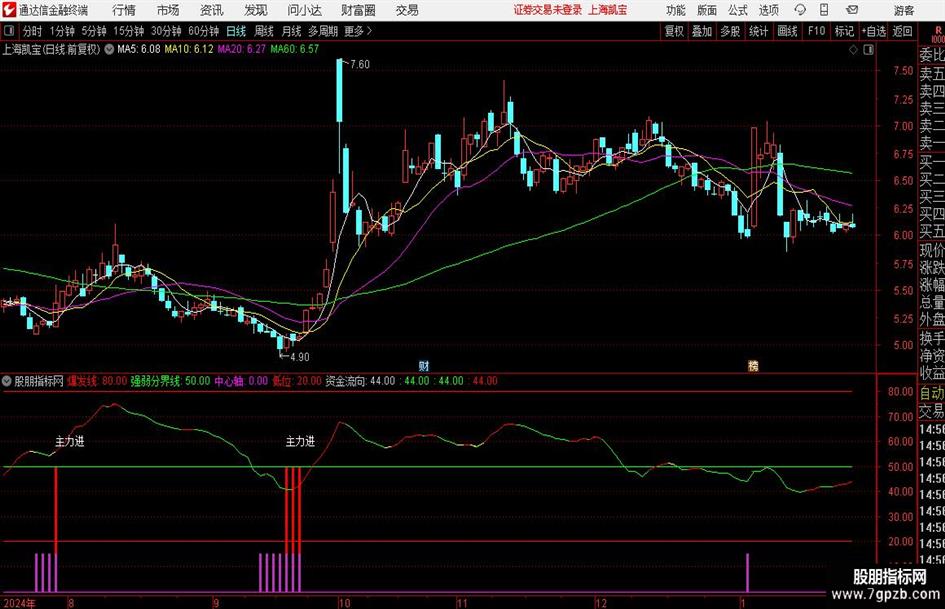Open the 问小达 menu

pos(304,10)
